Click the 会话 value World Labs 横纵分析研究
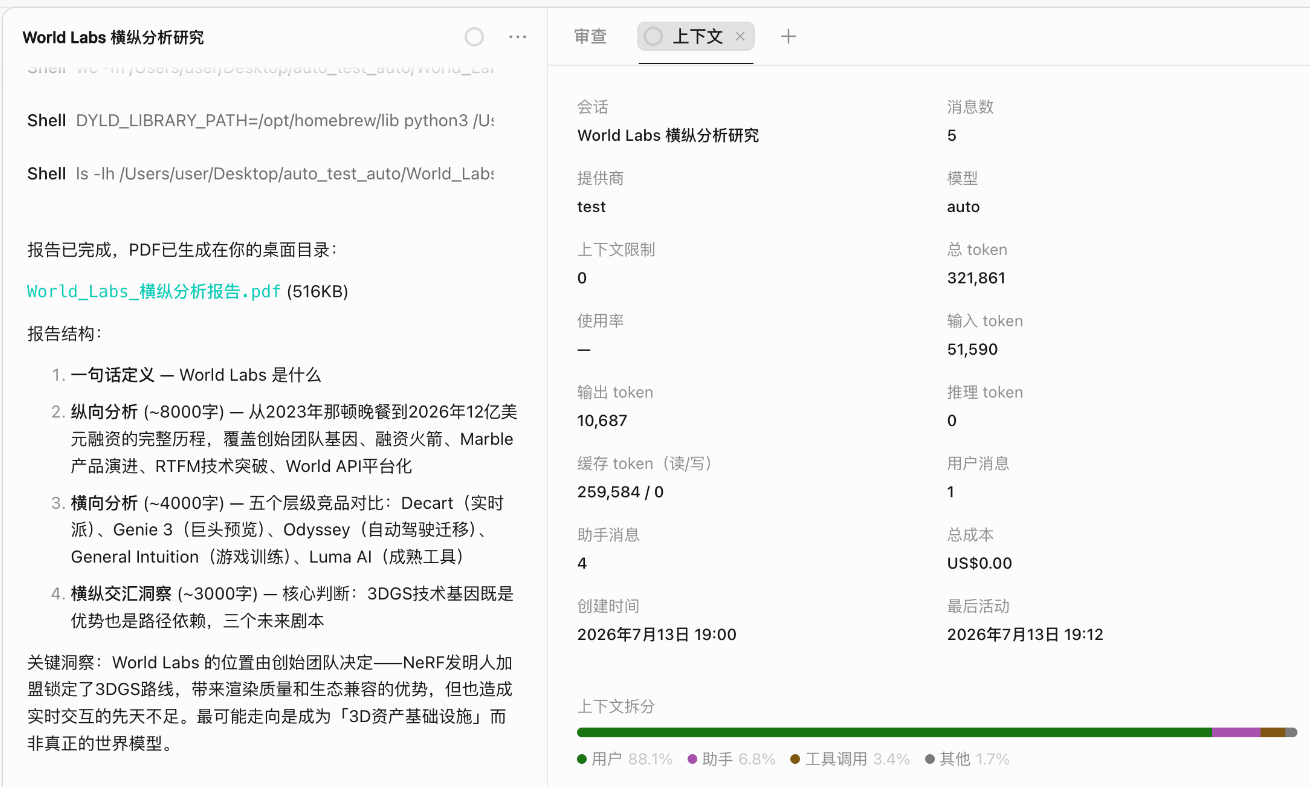This screenshot has width=1310, height=787. click(668, 135)
